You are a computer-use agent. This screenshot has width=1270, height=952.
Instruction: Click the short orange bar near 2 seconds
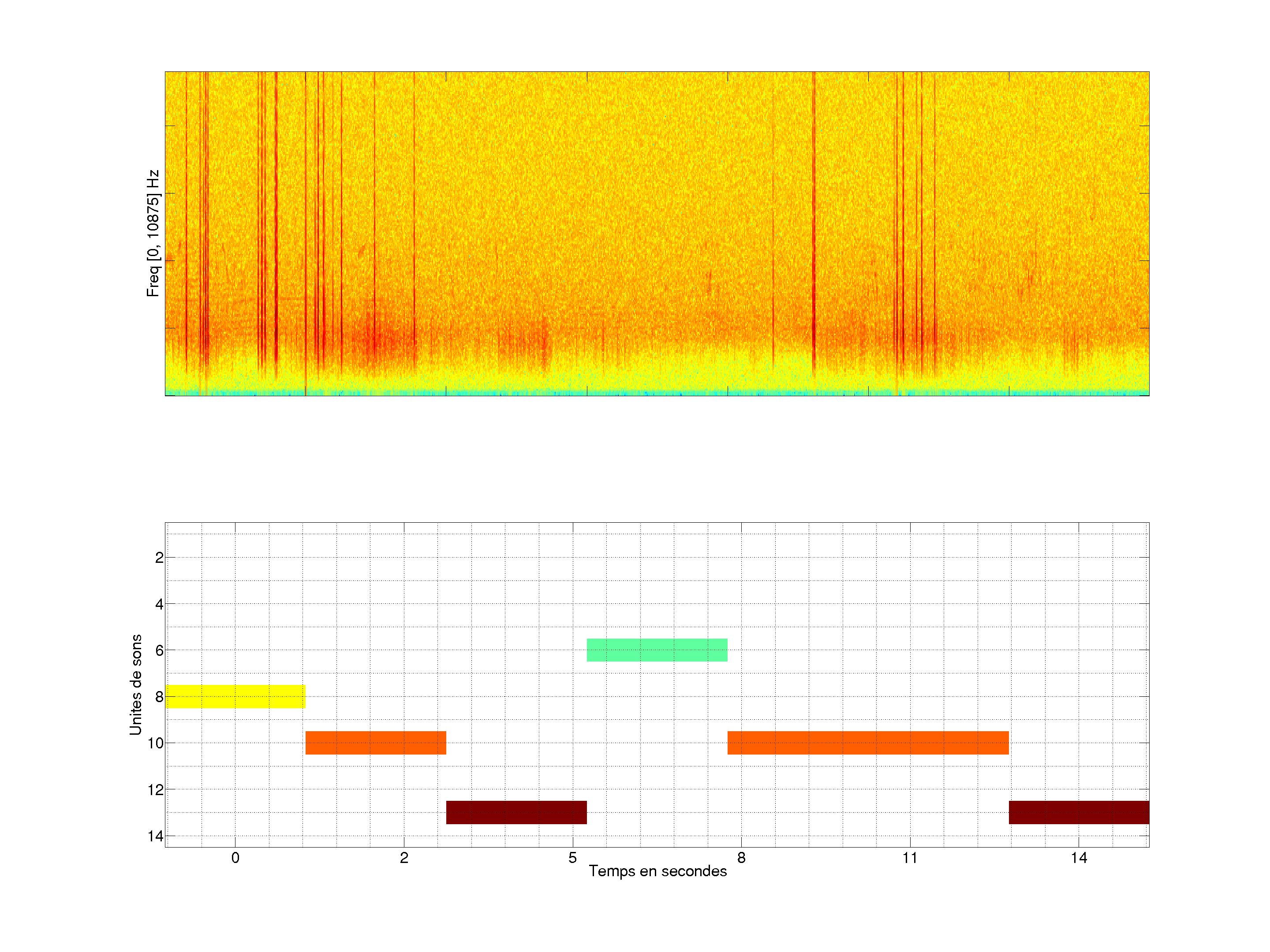376,743
